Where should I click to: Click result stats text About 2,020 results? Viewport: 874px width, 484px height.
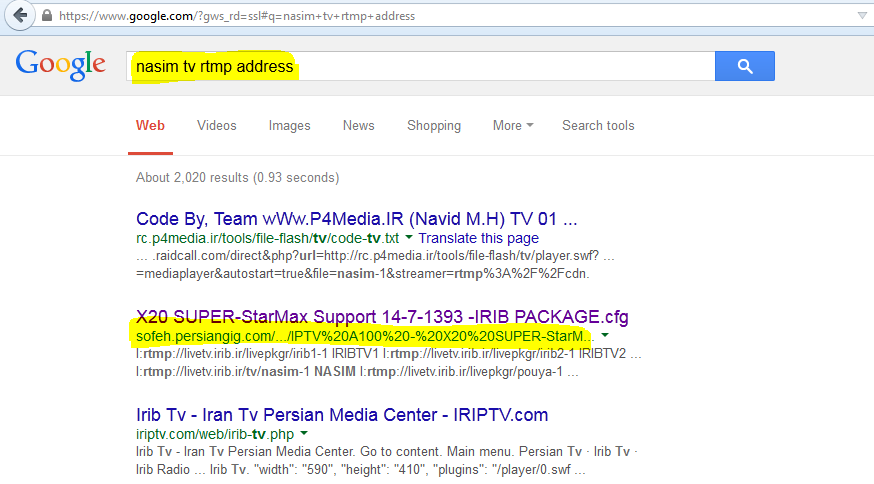pyautogui.click(x=237, y=178)
